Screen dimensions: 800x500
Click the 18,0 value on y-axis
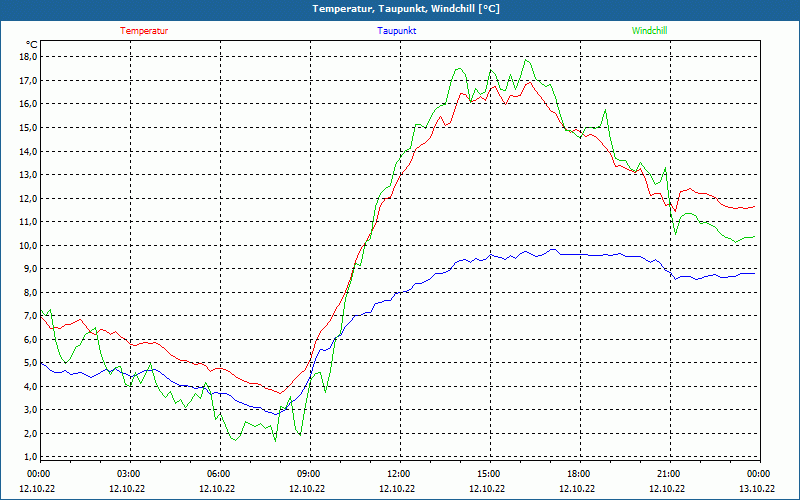[x=28, y=57]
